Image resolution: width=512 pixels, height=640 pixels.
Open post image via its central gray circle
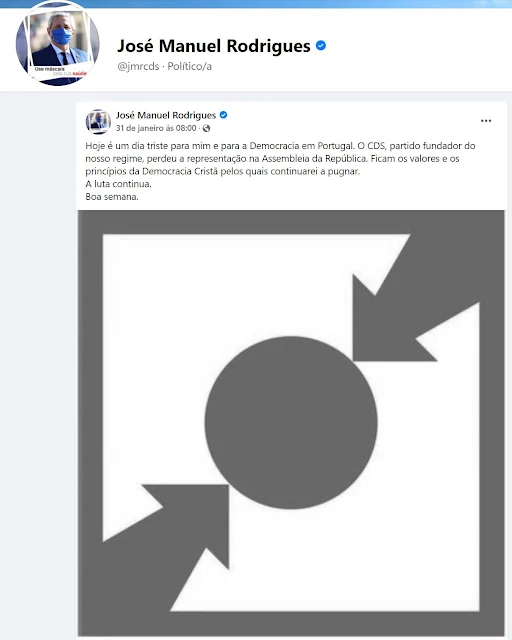(x=291, y=422)
